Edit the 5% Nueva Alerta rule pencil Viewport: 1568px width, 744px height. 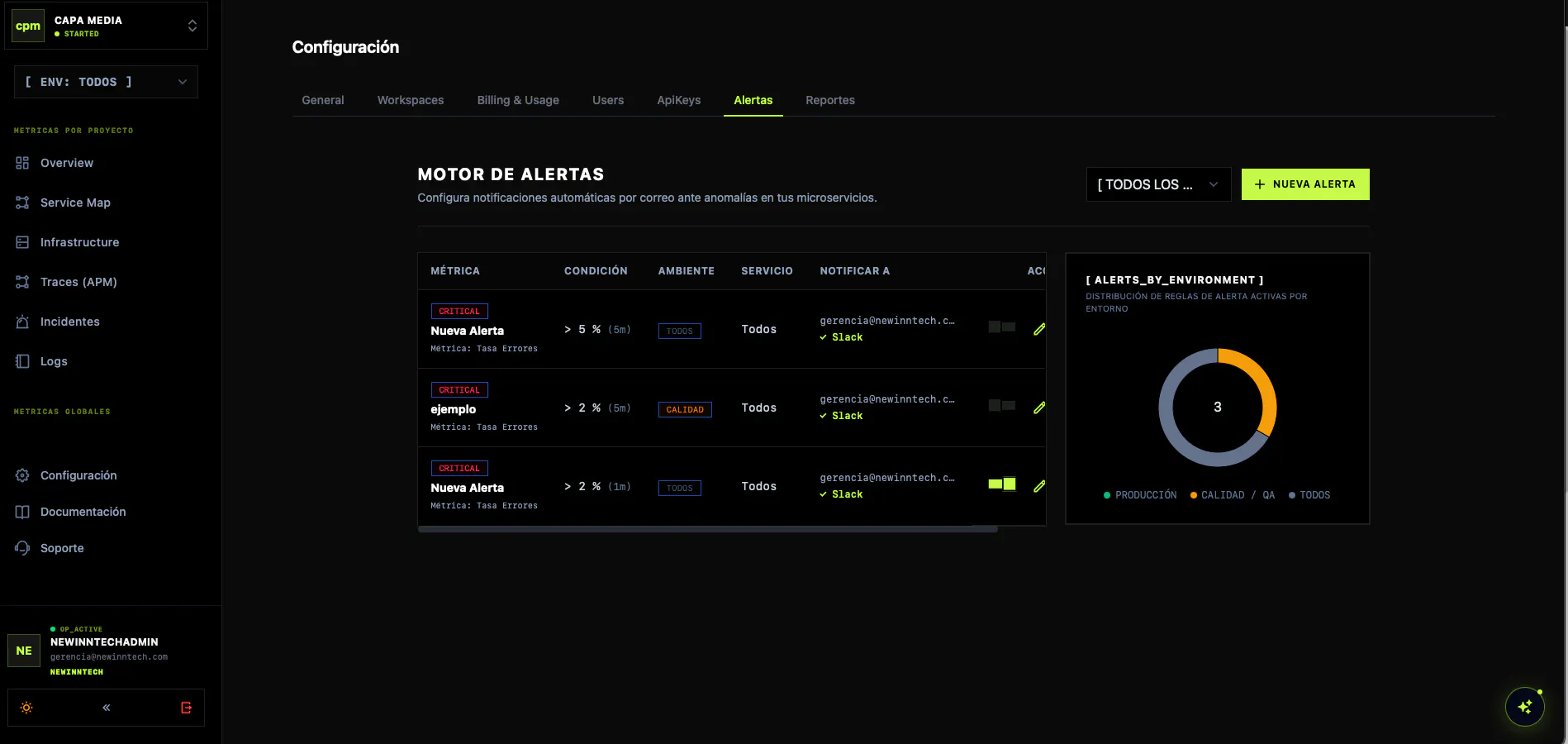(1039, 329)
